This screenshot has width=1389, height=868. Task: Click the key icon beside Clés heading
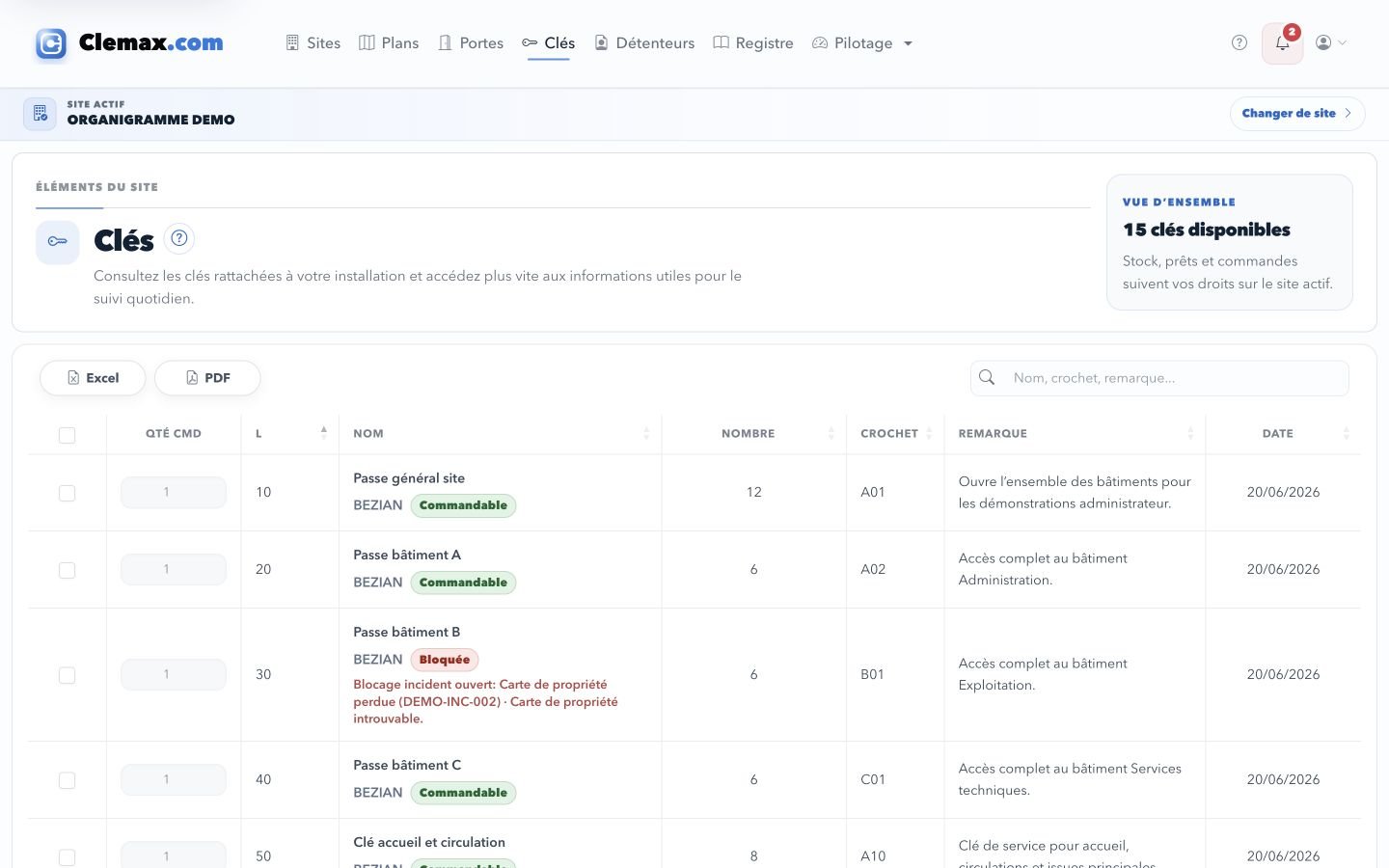(x=58, y=241)
